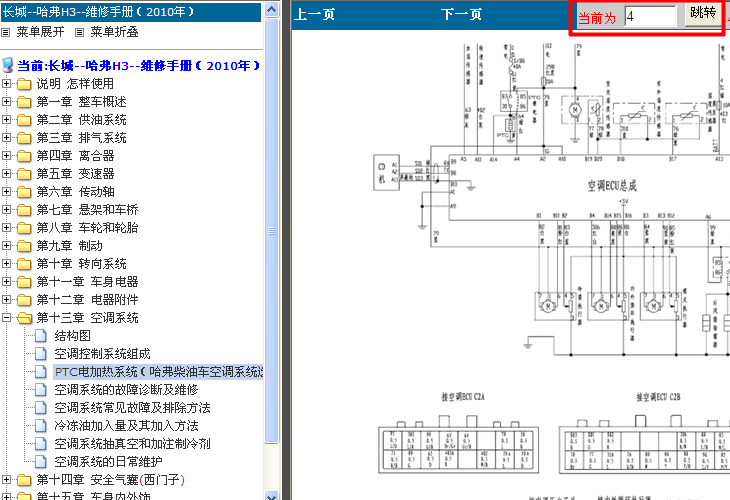The height and width of the screenshot is (500, 730).
Task: Expand 第七章 悬架和车桥 tree node
Action: 7,209
